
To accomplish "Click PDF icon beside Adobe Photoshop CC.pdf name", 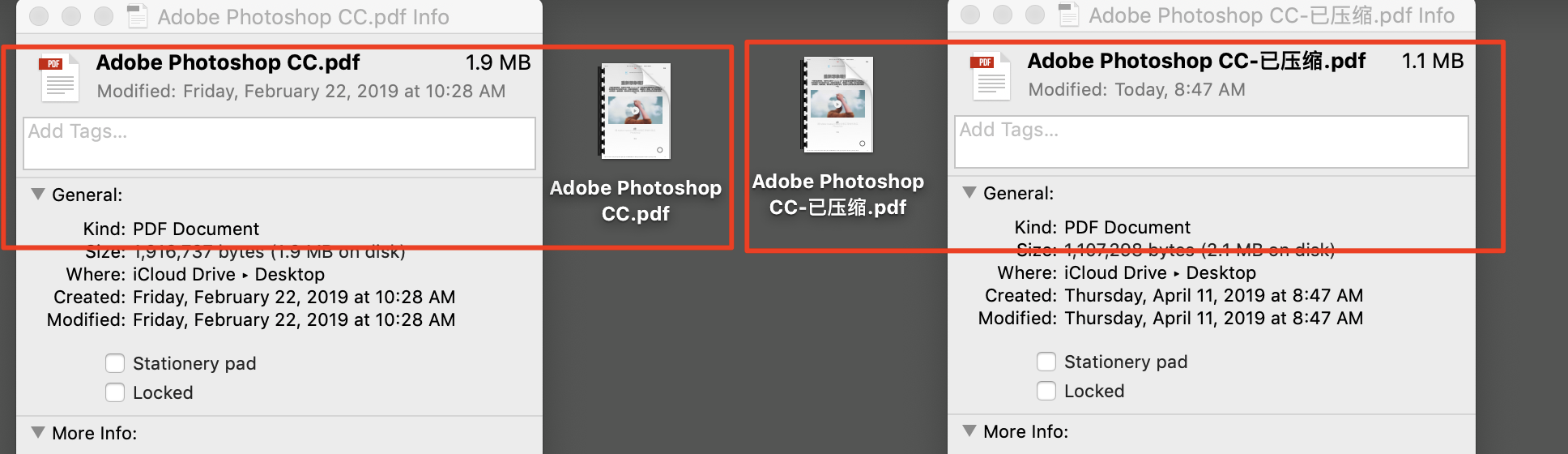I will coord(59,77).
